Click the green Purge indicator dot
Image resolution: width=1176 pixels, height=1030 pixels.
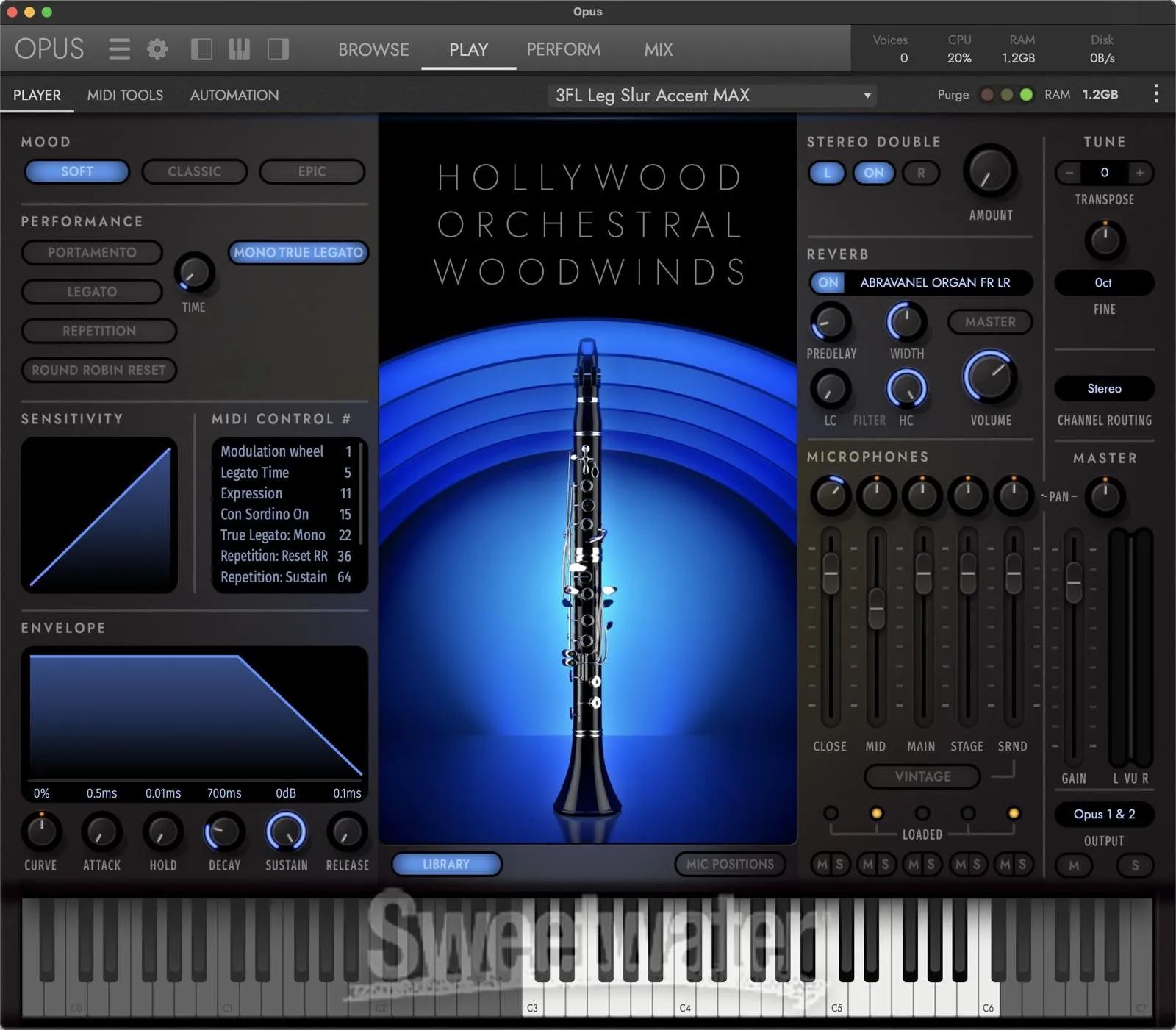point(1027,94)
